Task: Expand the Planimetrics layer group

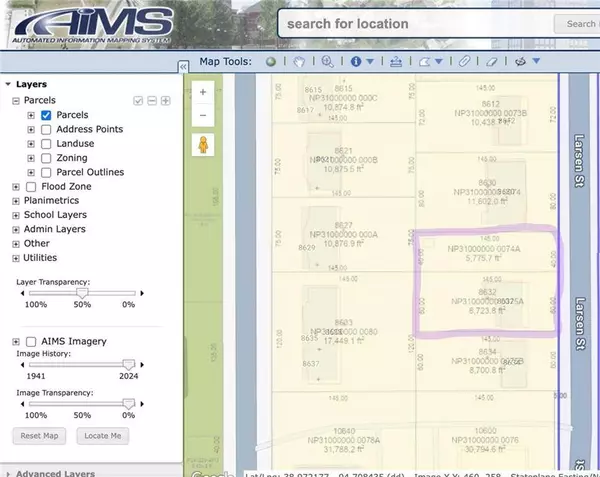Action: click(x=15, y=201)
